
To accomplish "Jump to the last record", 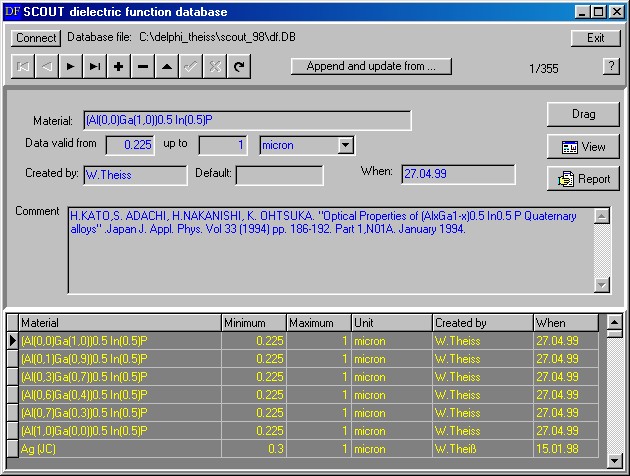I will click(94, 67).
